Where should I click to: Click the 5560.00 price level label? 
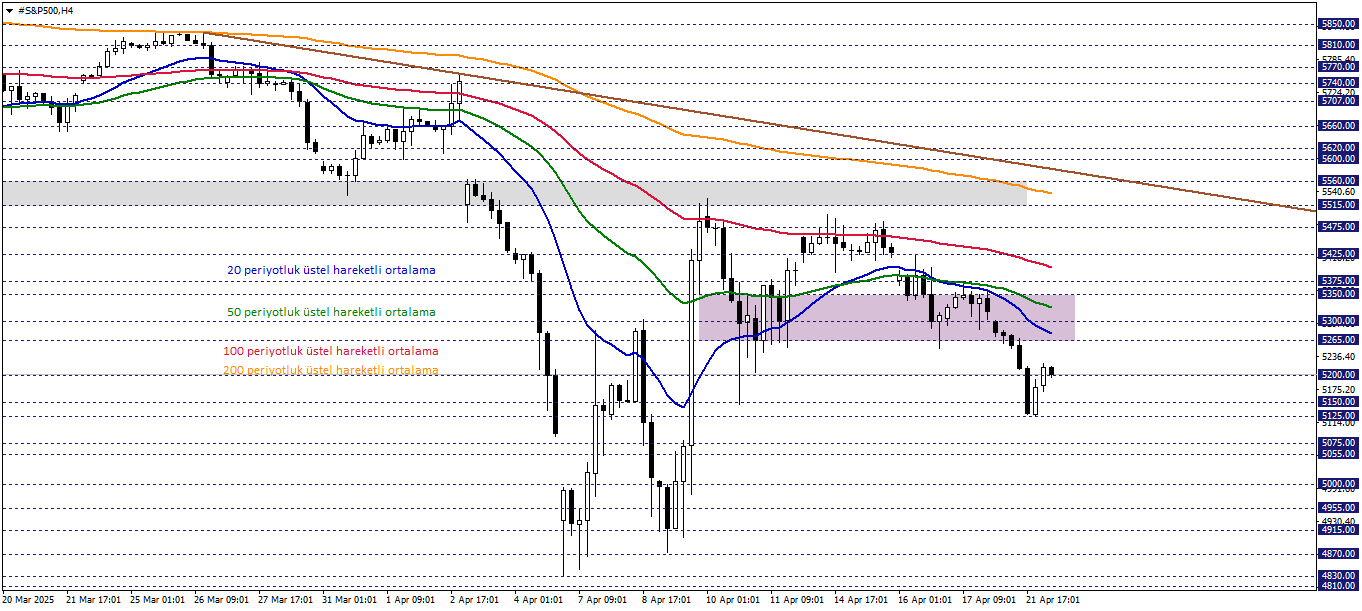click(x=1338, y=181)
